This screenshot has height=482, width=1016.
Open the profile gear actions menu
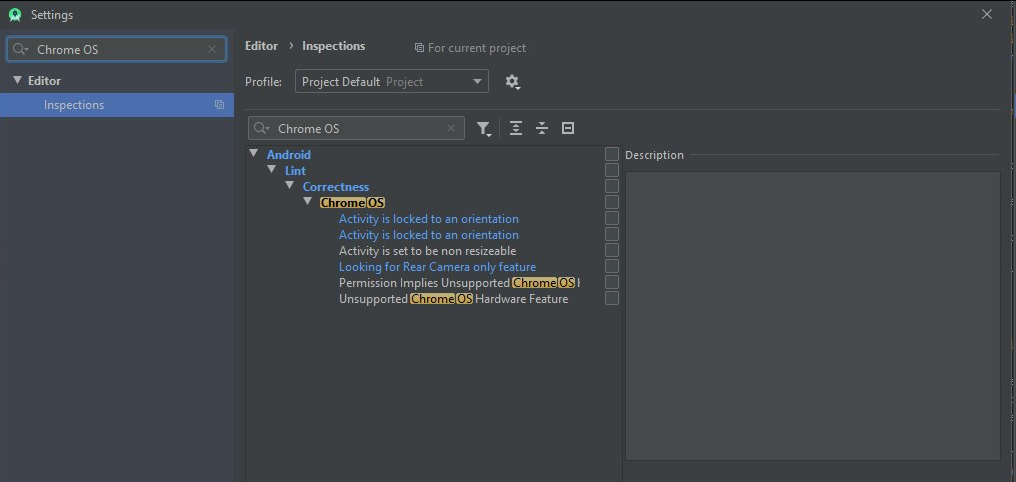click(x=513, y=82)
